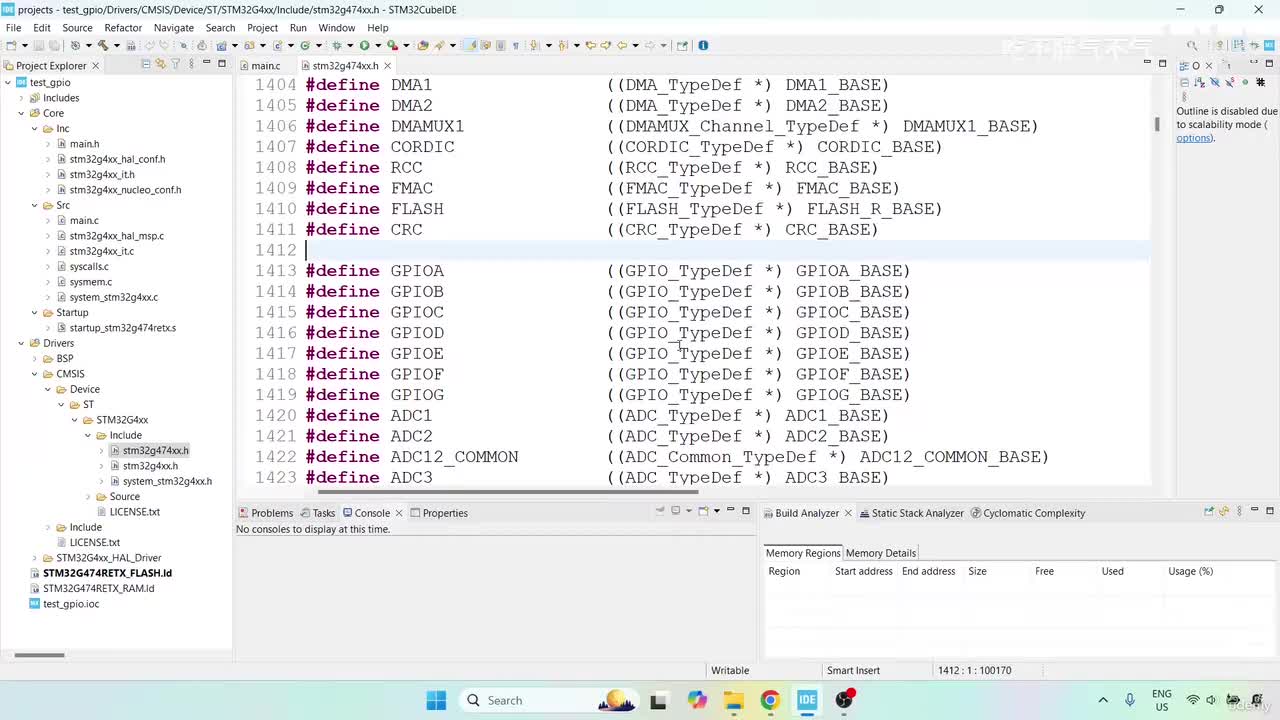1280x720 pixels.
Task: Open the Refactor menu
Action: (x=123, y=28)
